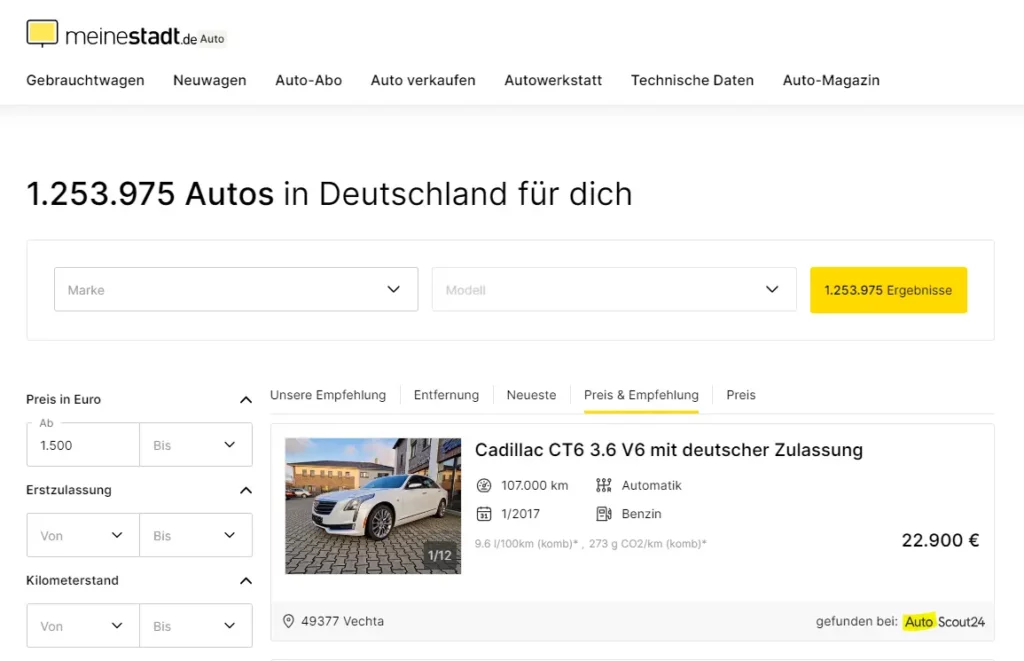
Task: Click the gearbox icon beside Automatik
Action: pos(603,485)
